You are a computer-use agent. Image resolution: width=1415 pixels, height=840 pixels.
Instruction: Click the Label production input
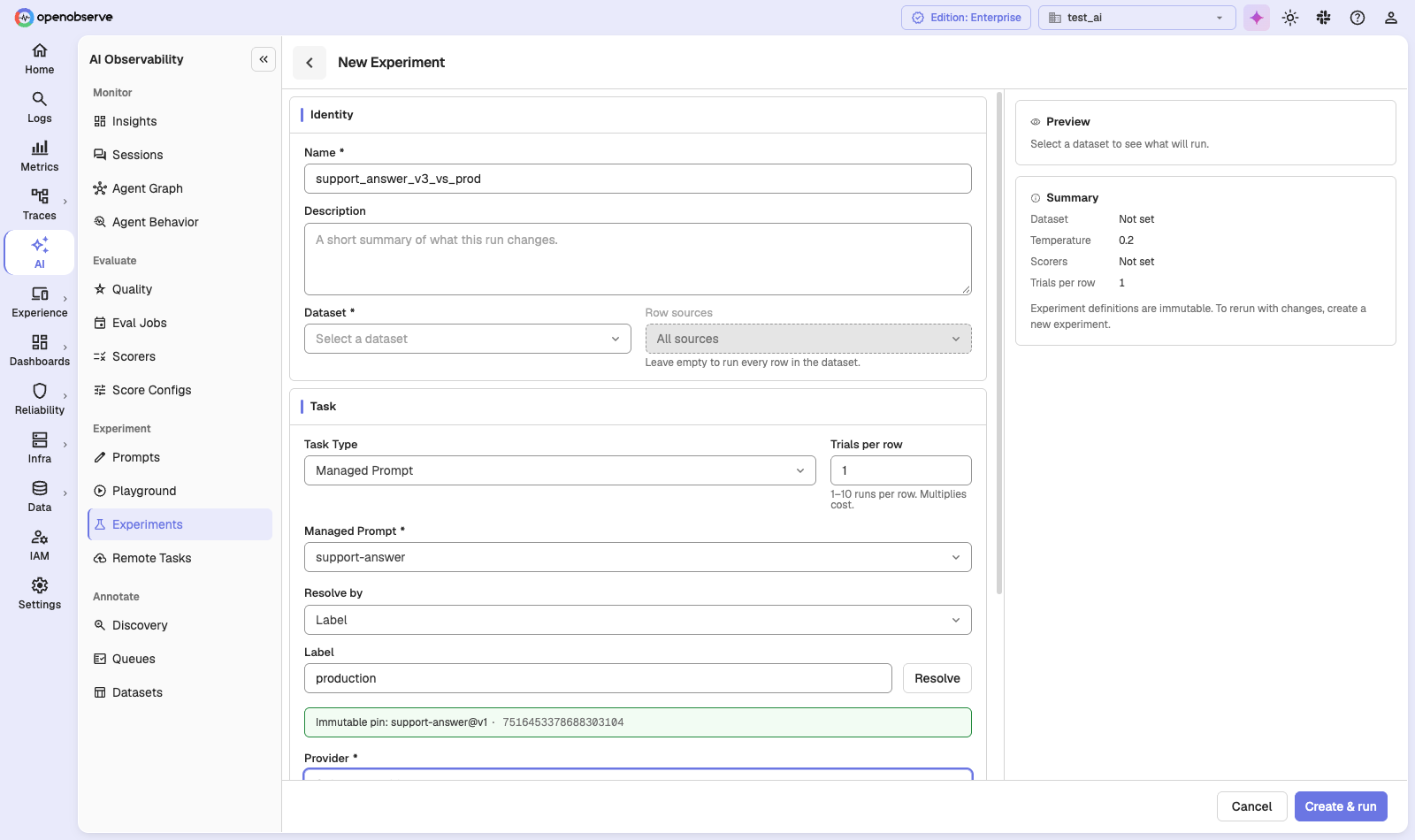pyautogui.click(x=598, y=678)
